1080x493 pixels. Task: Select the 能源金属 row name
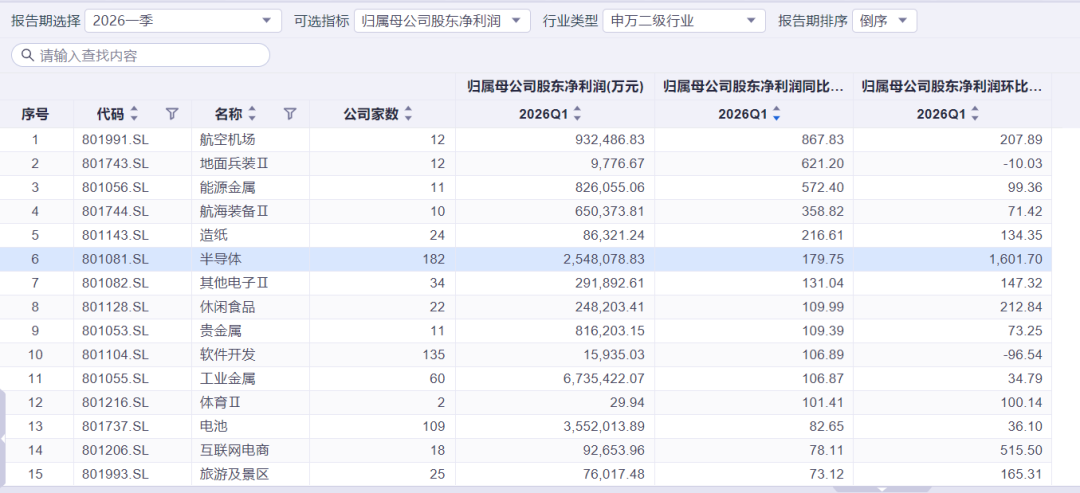[x=227, y=187]
